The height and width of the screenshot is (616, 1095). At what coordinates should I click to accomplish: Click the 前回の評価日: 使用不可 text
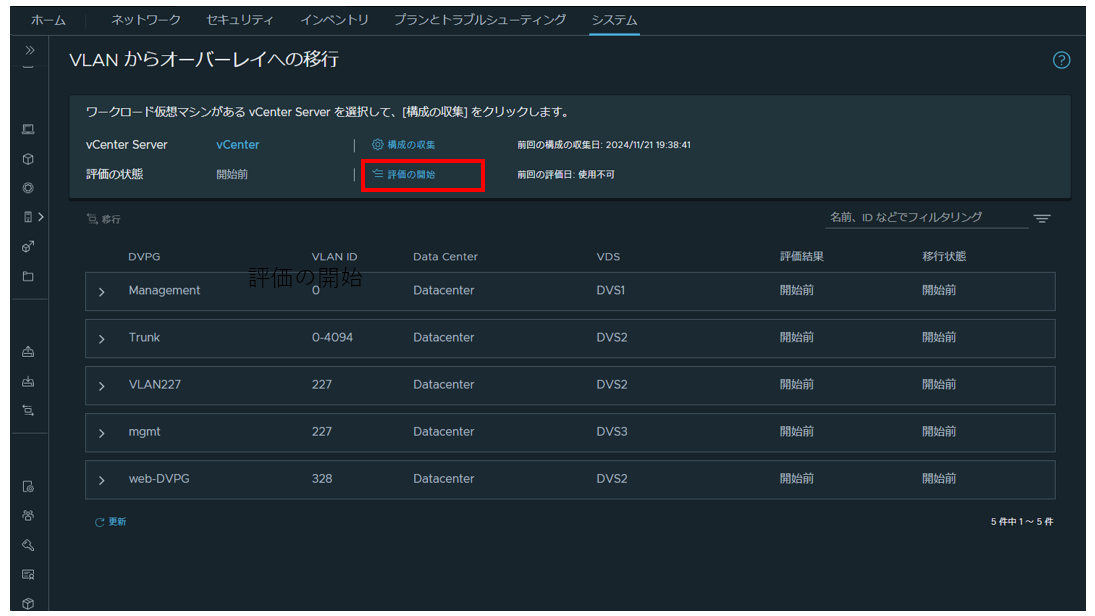(x=566, y=175)
